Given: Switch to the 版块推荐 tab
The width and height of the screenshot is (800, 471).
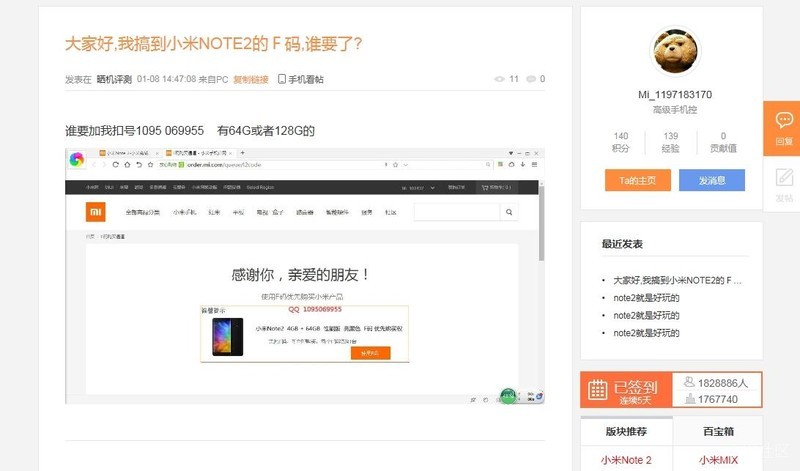Looking at the screenshot, I should [x=626, y=431].
